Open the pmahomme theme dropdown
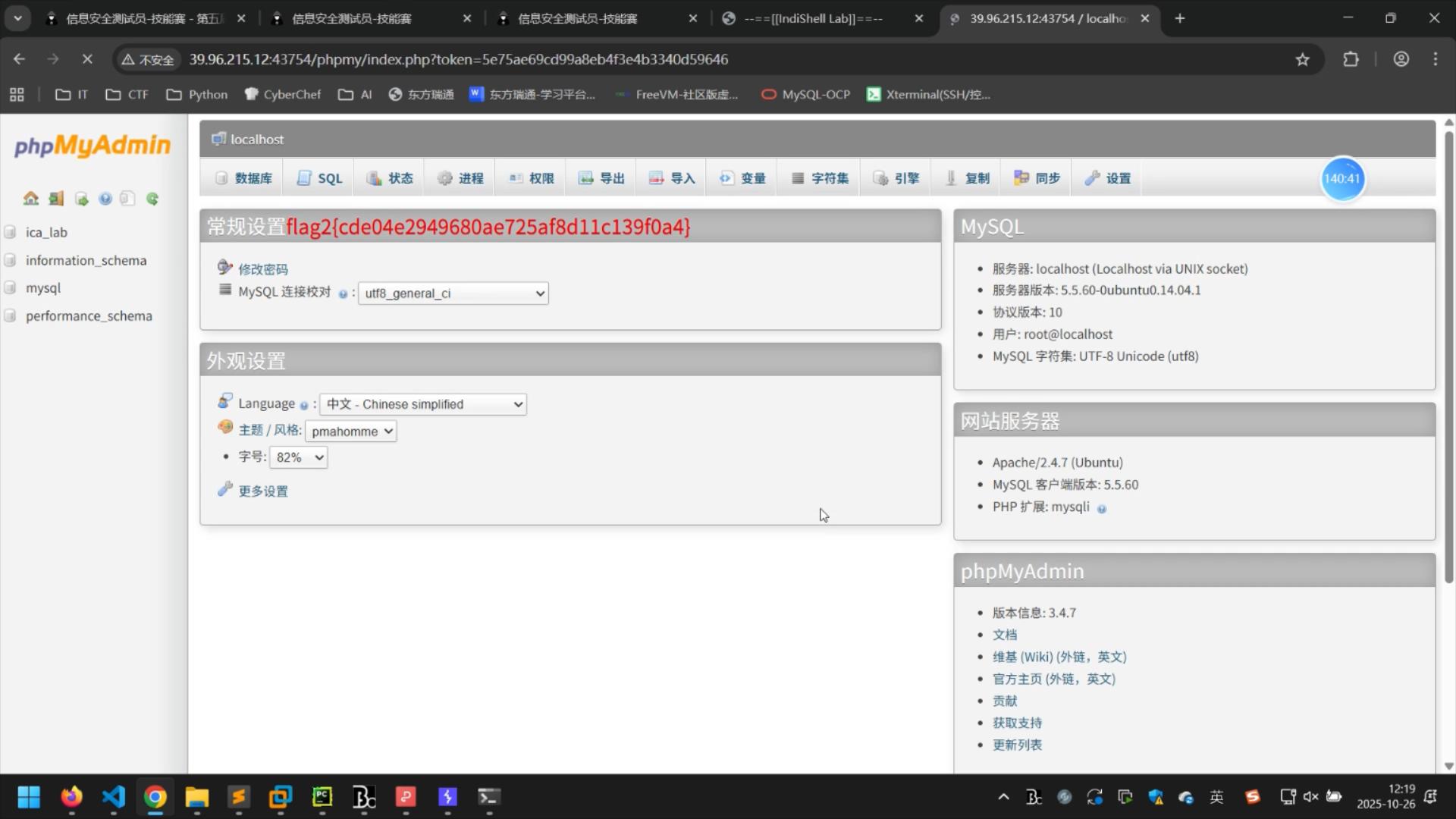Screen dimensions: 1456x819 tap(350, 431)
